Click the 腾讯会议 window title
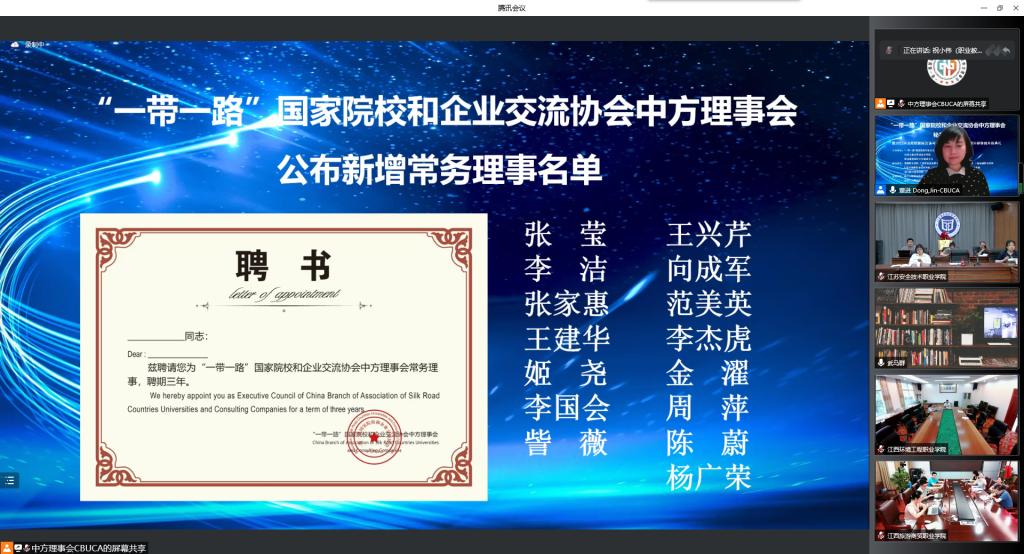1024x554 pixels. pos(511,8)
